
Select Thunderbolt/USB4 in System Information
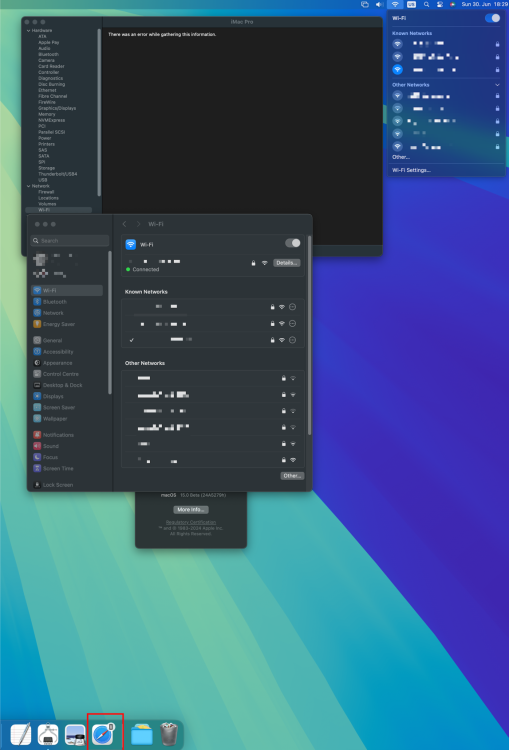(x=58, y=174)
